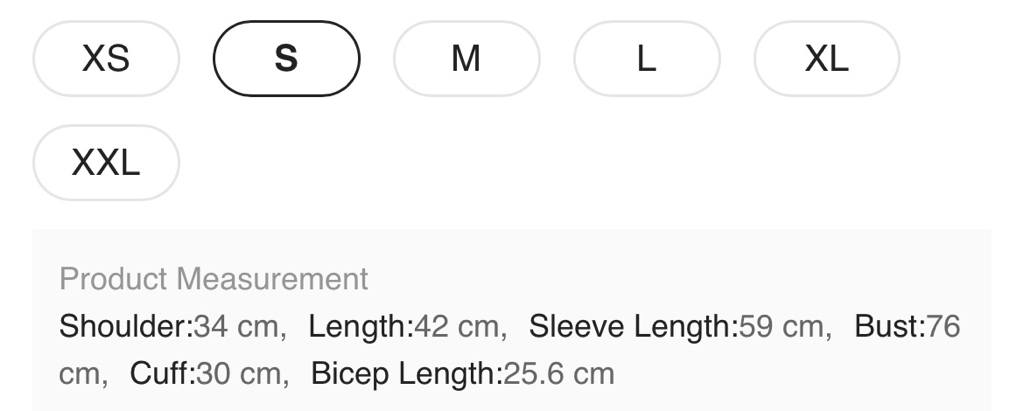Click the Sleeve Length label

tap(633, 326)
